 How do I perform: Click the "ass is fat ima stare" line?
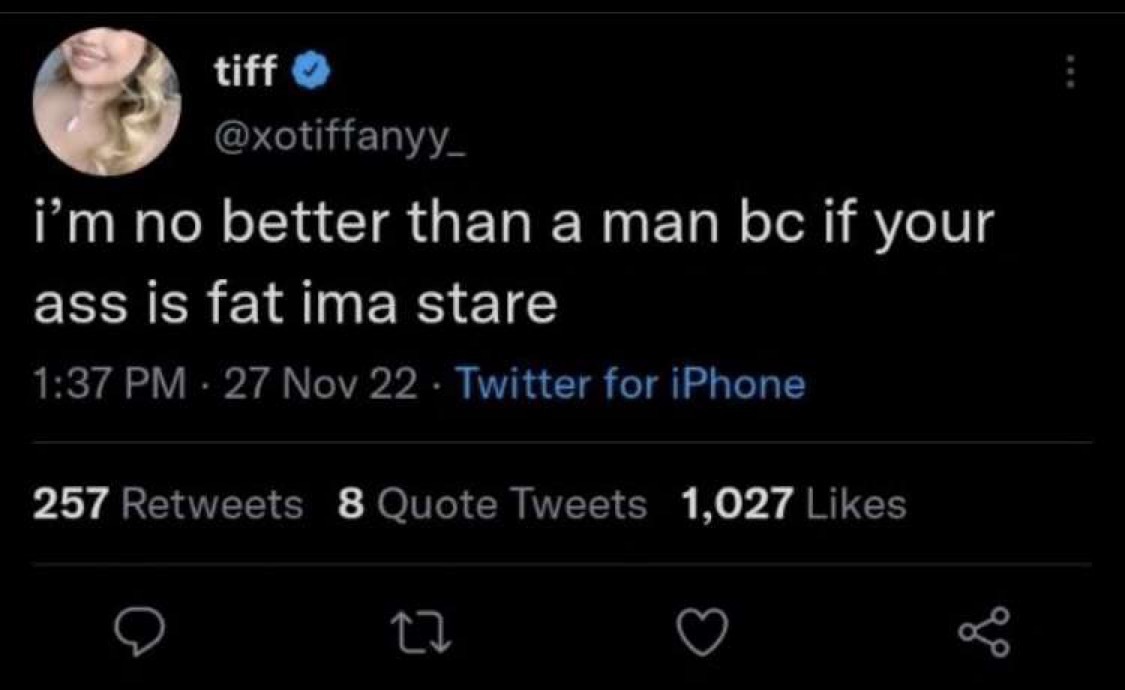[294, 306]
